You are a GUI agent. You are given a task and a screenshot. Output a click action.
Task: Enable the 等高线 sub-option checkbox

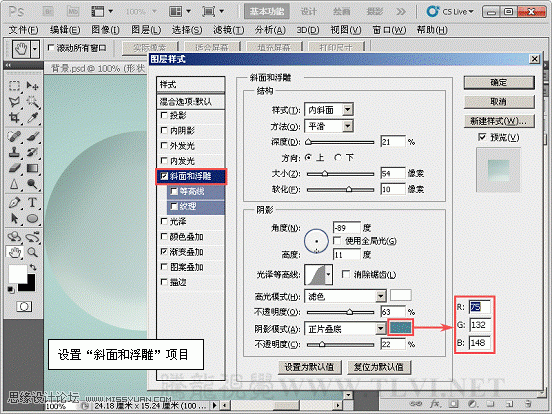click(174, 191)
